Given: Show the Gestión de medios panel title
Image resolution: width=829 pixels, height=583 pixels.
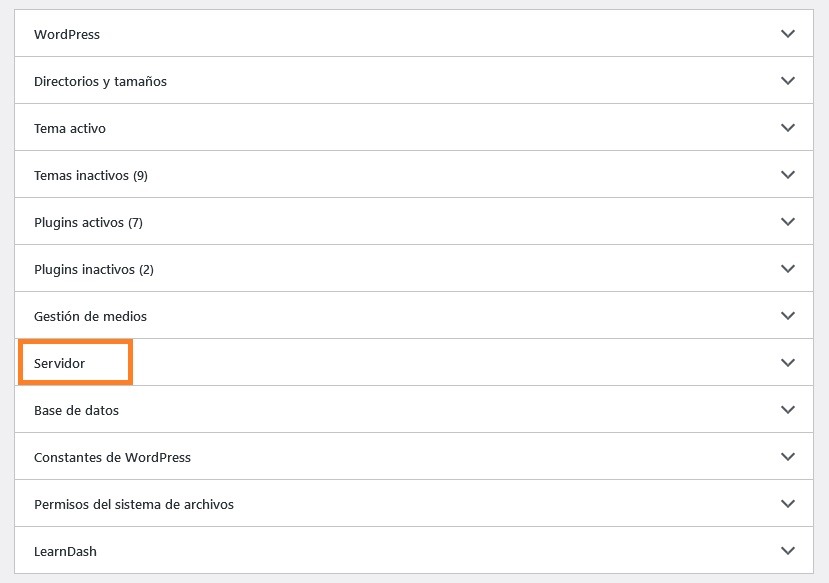Looking at the screenshot, I should click(90, 316).
